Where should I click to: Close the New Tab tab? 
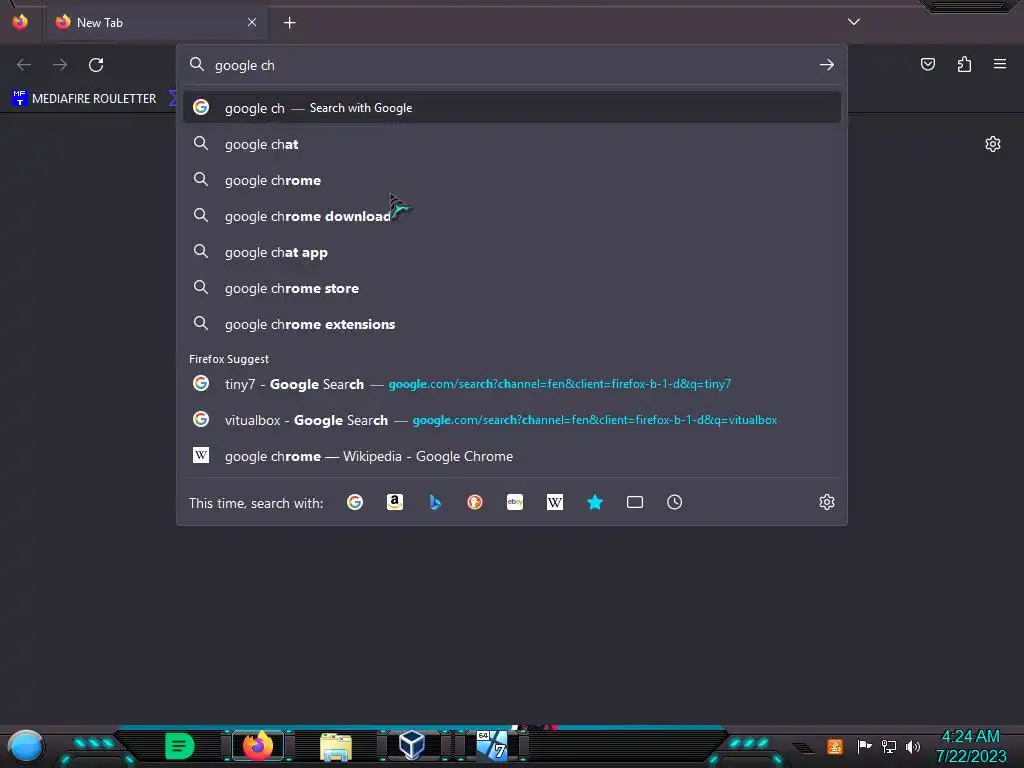(x=252, y=22)
